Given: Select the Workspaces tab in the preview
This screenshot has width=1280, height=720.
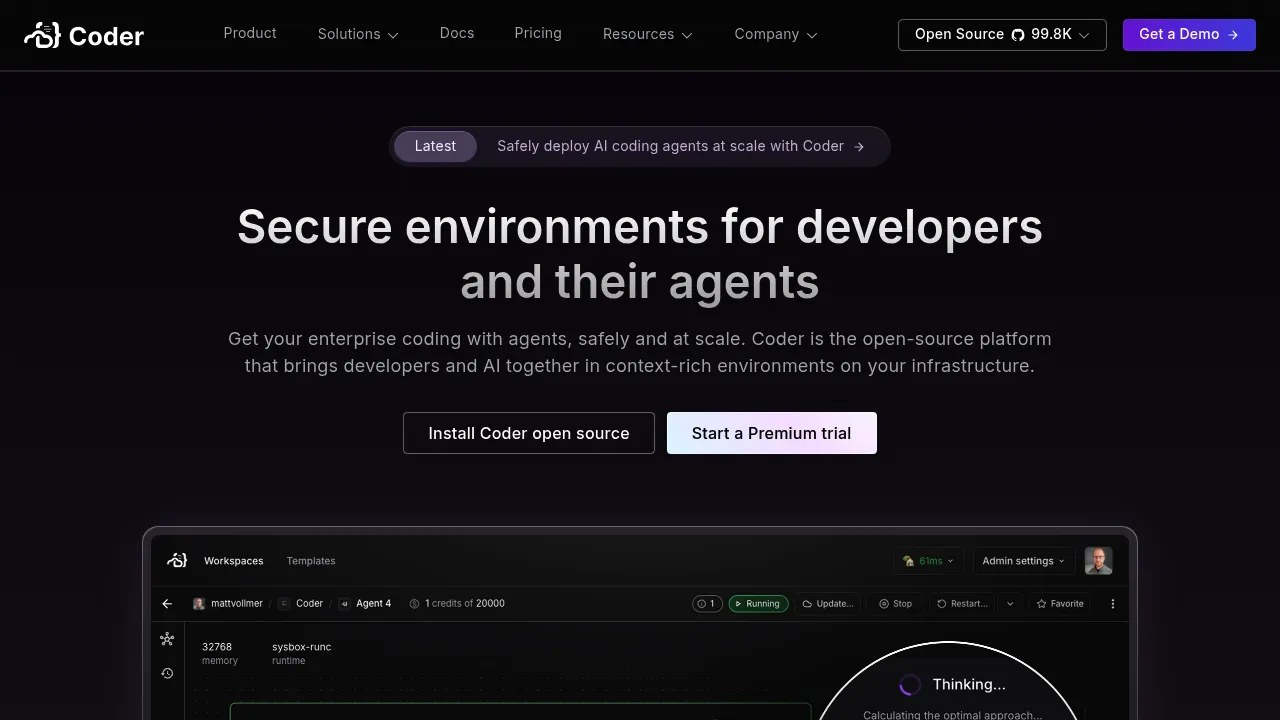Looking at the screenshot, I should point(234,561).
